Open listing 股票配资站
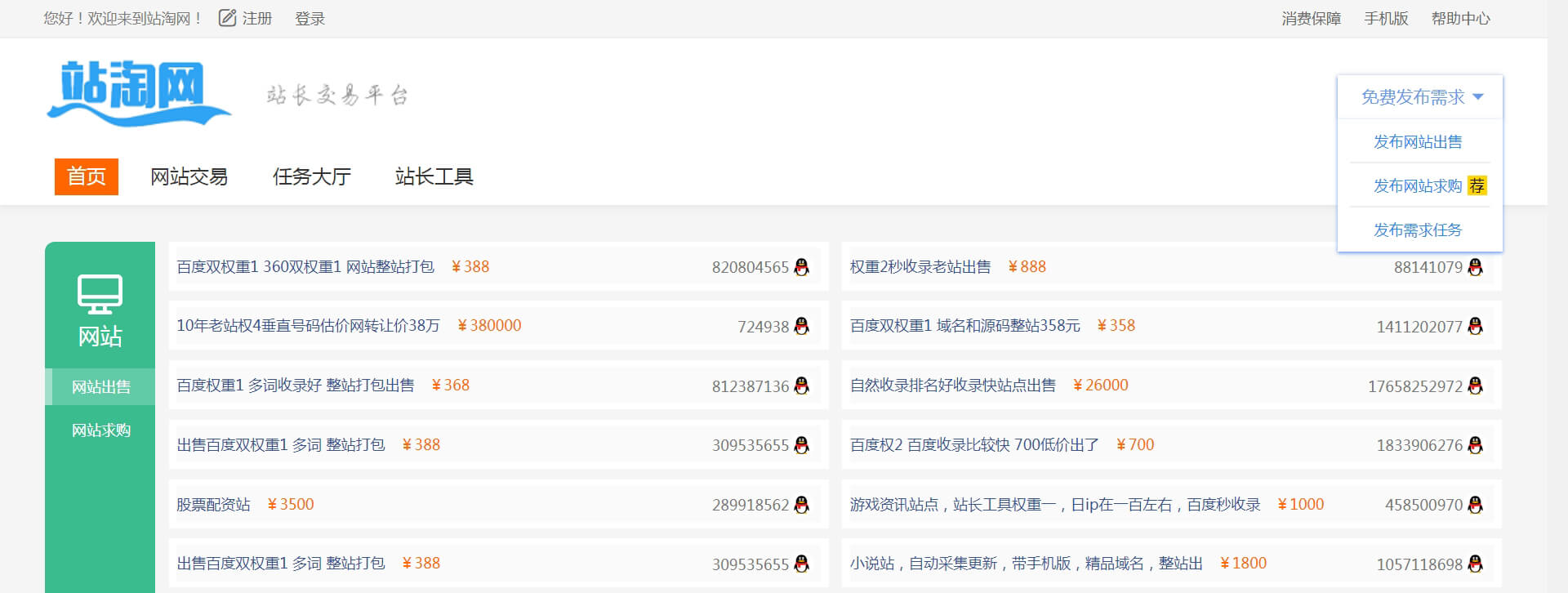1568x593 pixels. [213, 505]
